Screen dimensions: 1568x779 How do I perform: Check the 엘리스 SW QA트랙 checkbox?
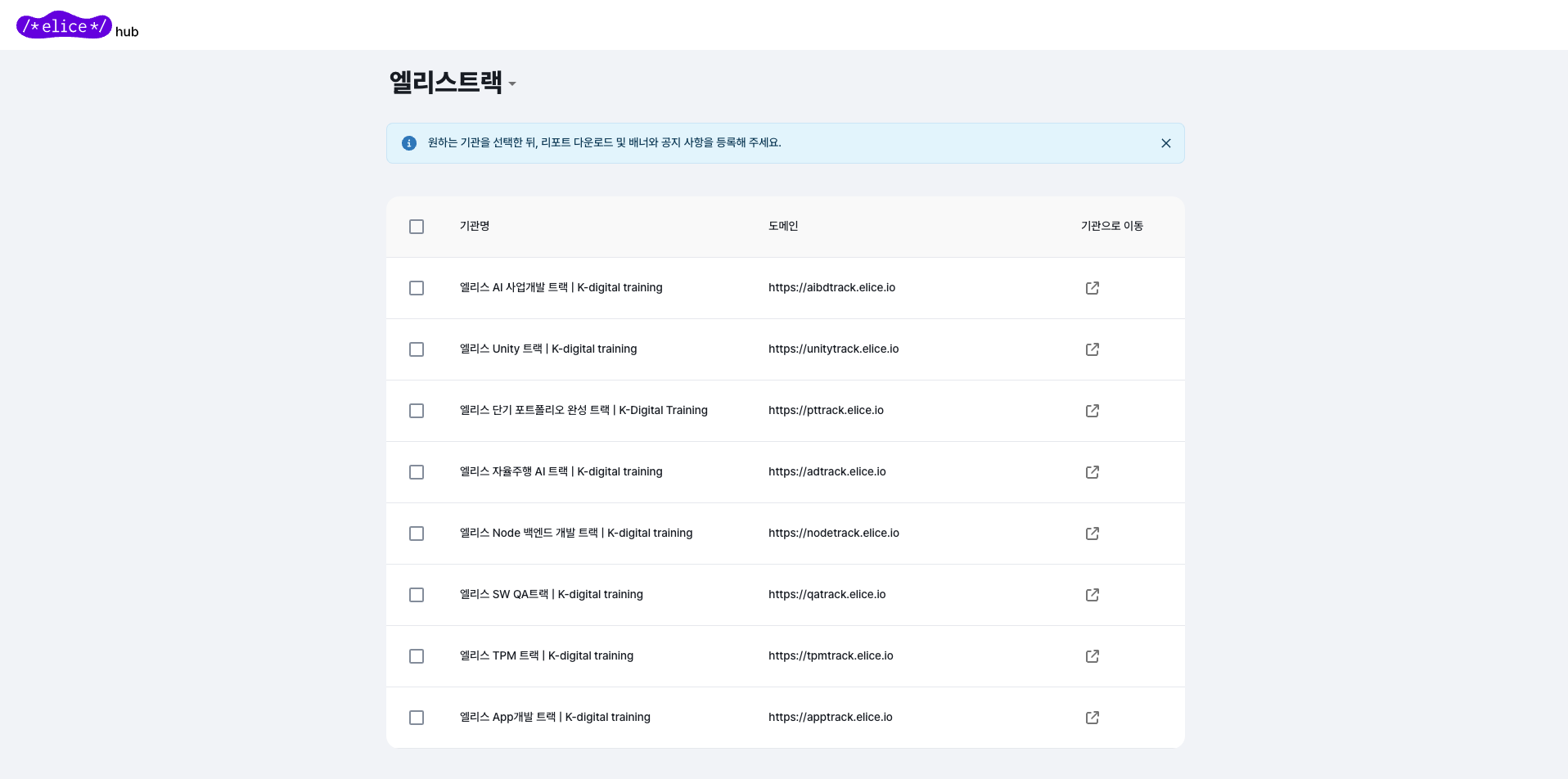(x=417, y=595)
